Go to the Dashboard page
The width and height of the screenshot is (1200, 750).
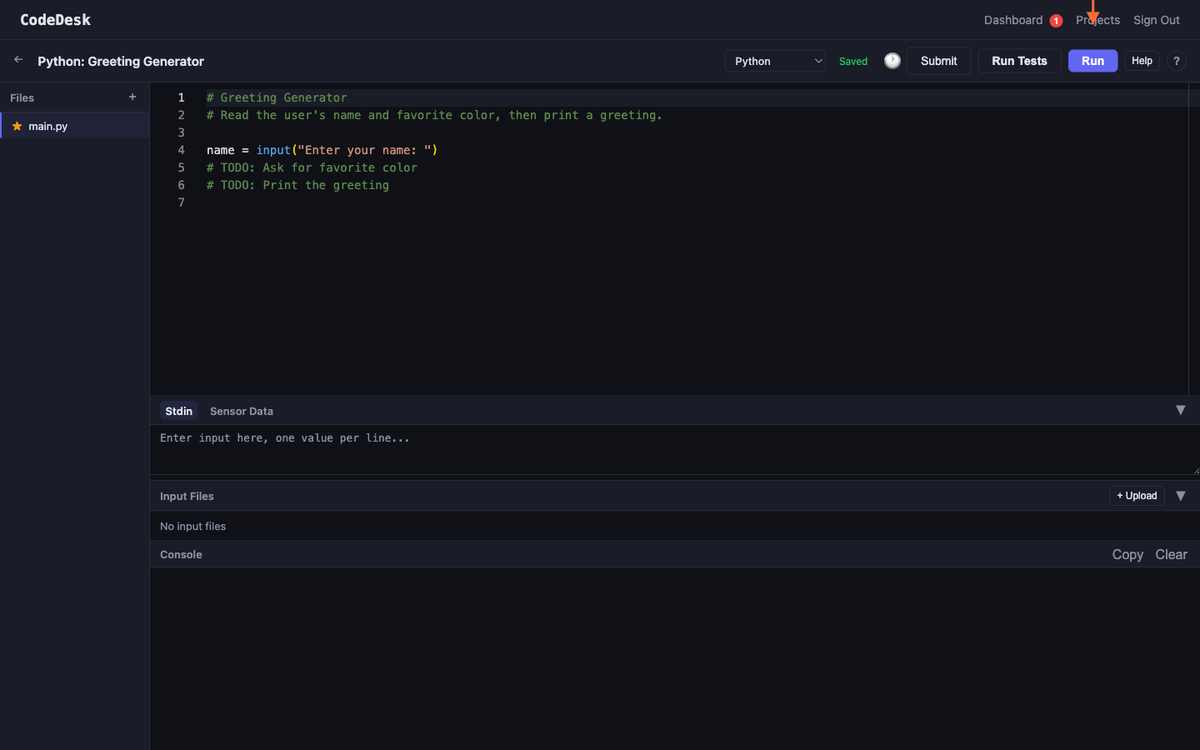coord(1013,19)
